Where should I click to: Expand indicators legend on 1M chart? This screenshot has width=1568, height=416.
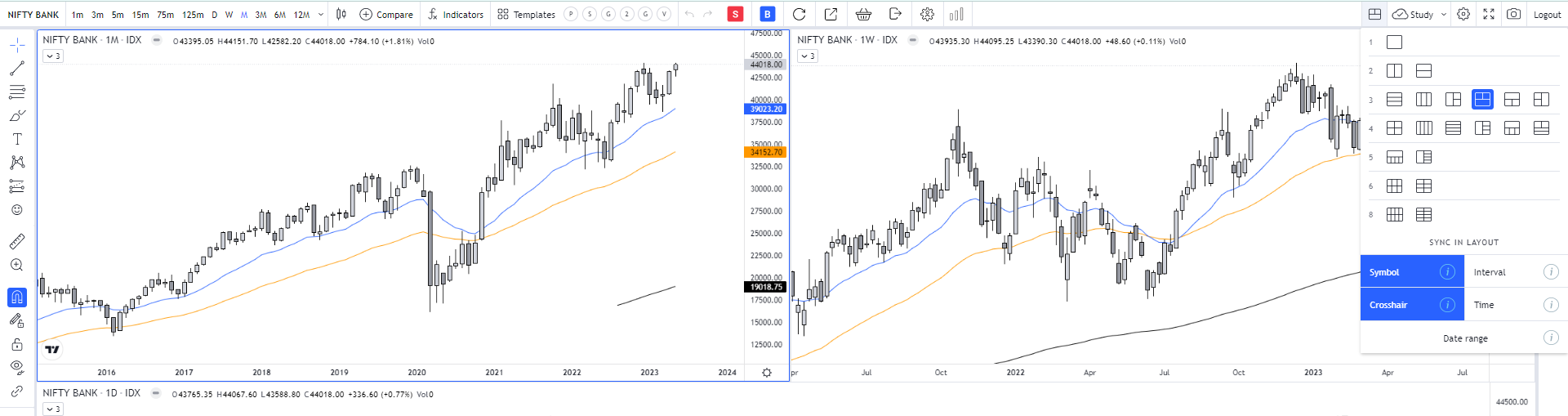53,56
